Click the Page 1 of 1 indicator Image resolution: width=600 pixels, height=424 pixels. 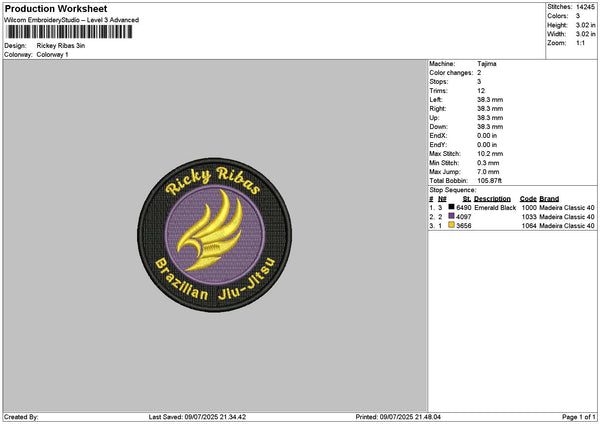[579, 417]
